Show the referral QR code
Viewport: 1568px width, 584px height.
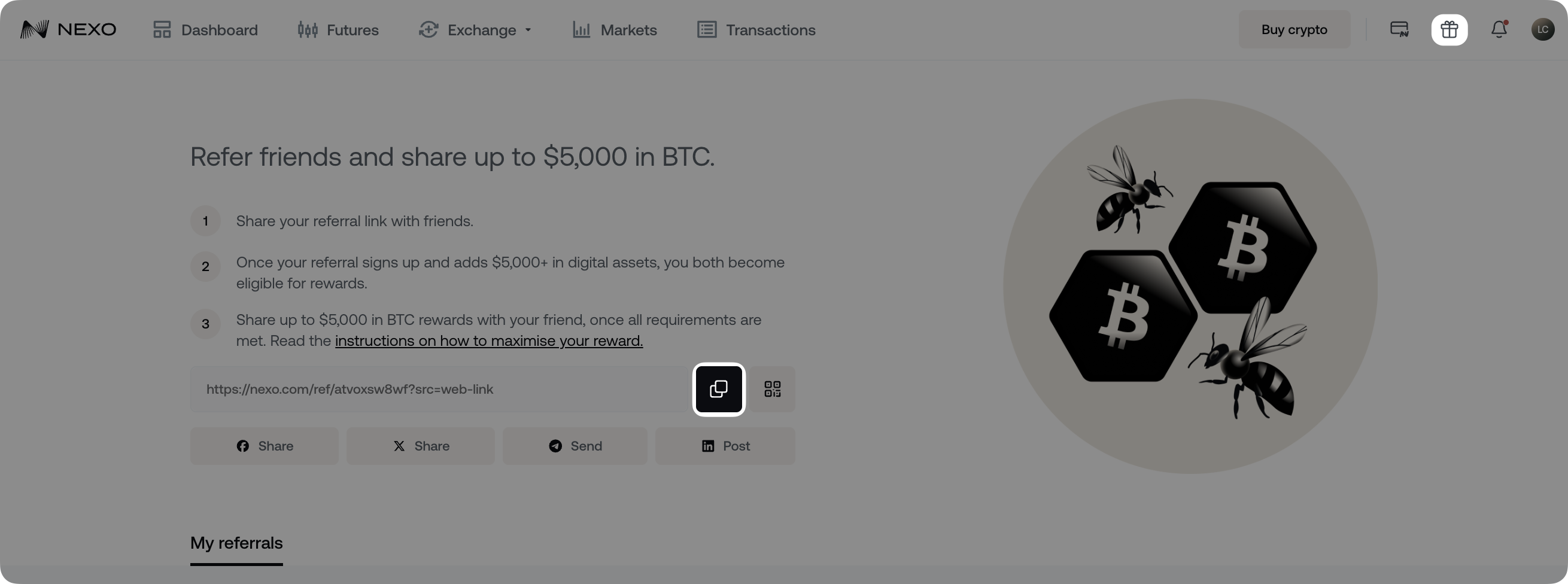coord(772,390)
